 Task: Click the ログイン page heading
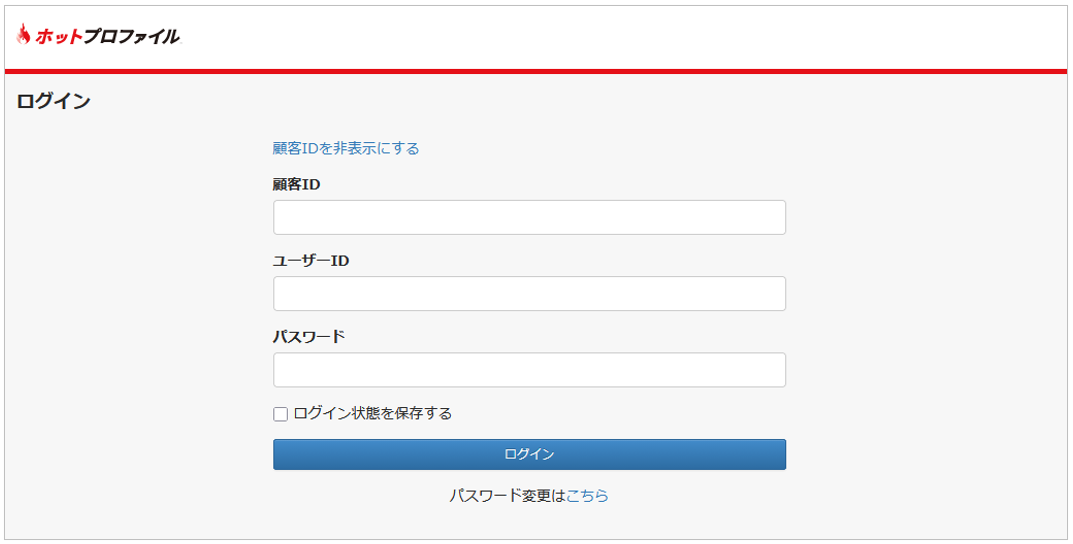point(54,101)
